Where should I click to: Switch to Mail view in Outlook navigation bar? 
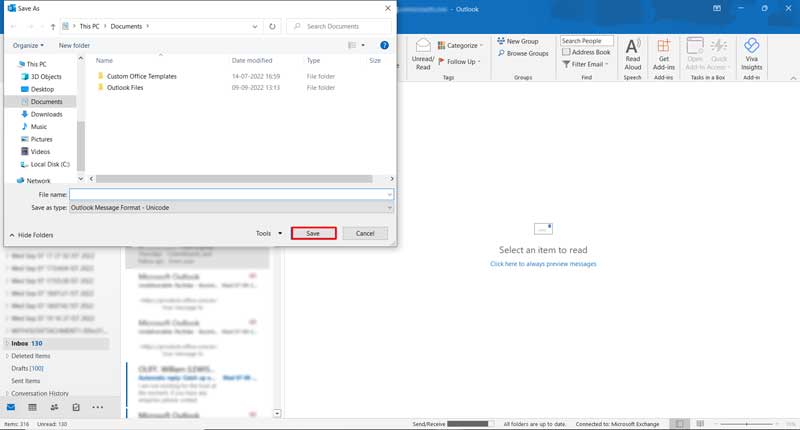[11, 407]
